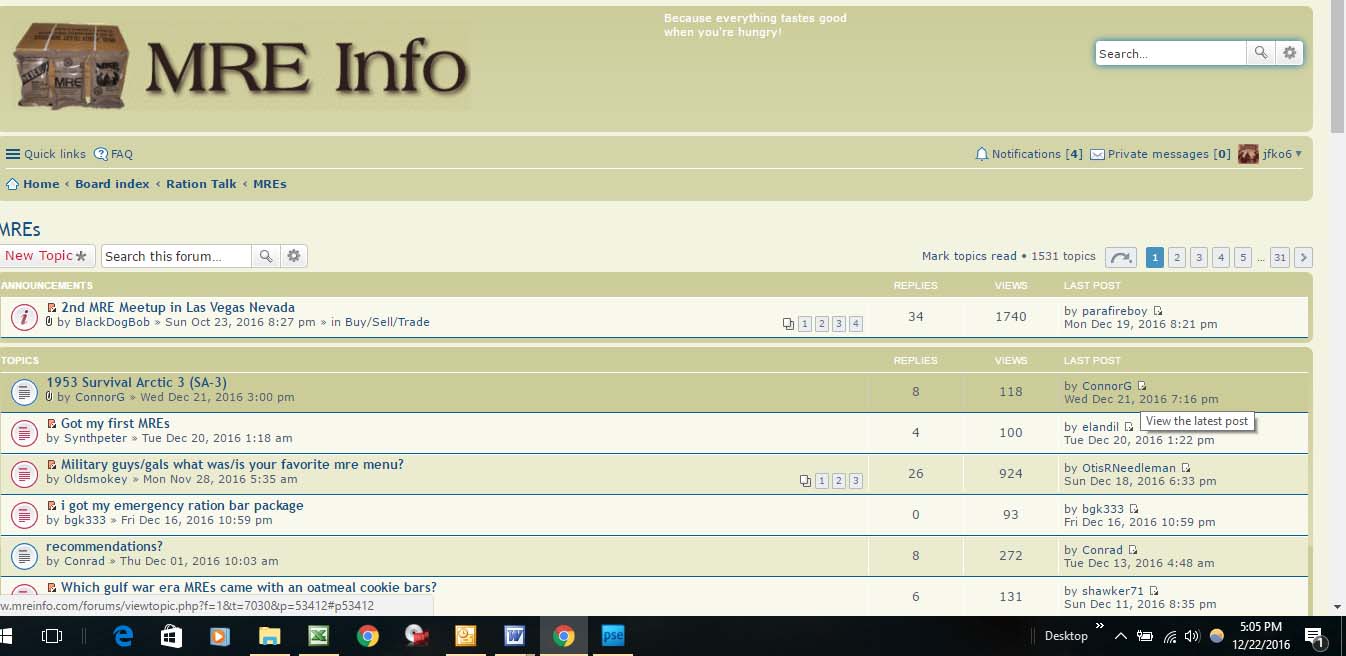
Task: Go to page 2 of topics
Action: [1177, 257]
